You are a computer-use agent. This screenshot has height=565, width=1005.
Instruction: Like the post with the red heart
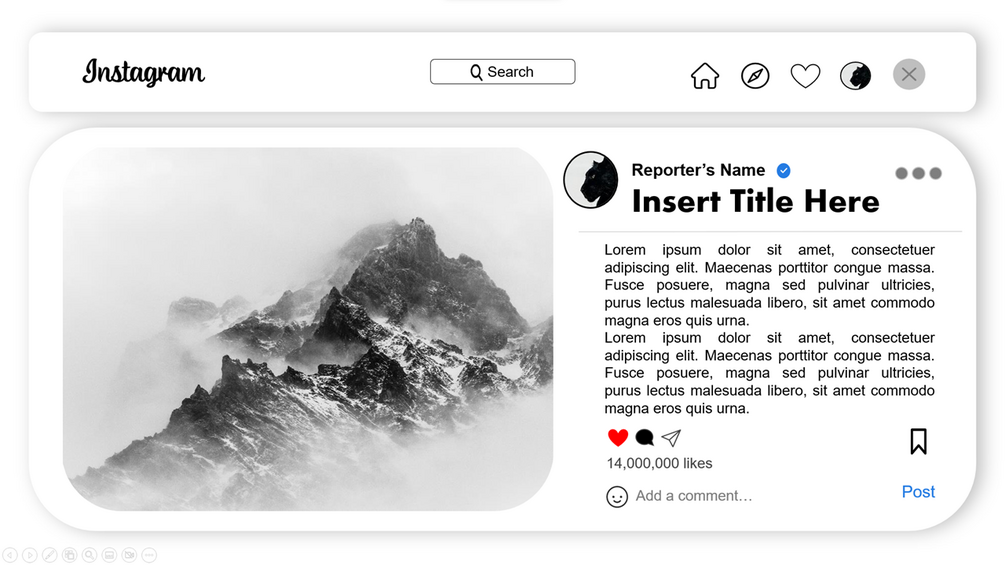point(618,438)
